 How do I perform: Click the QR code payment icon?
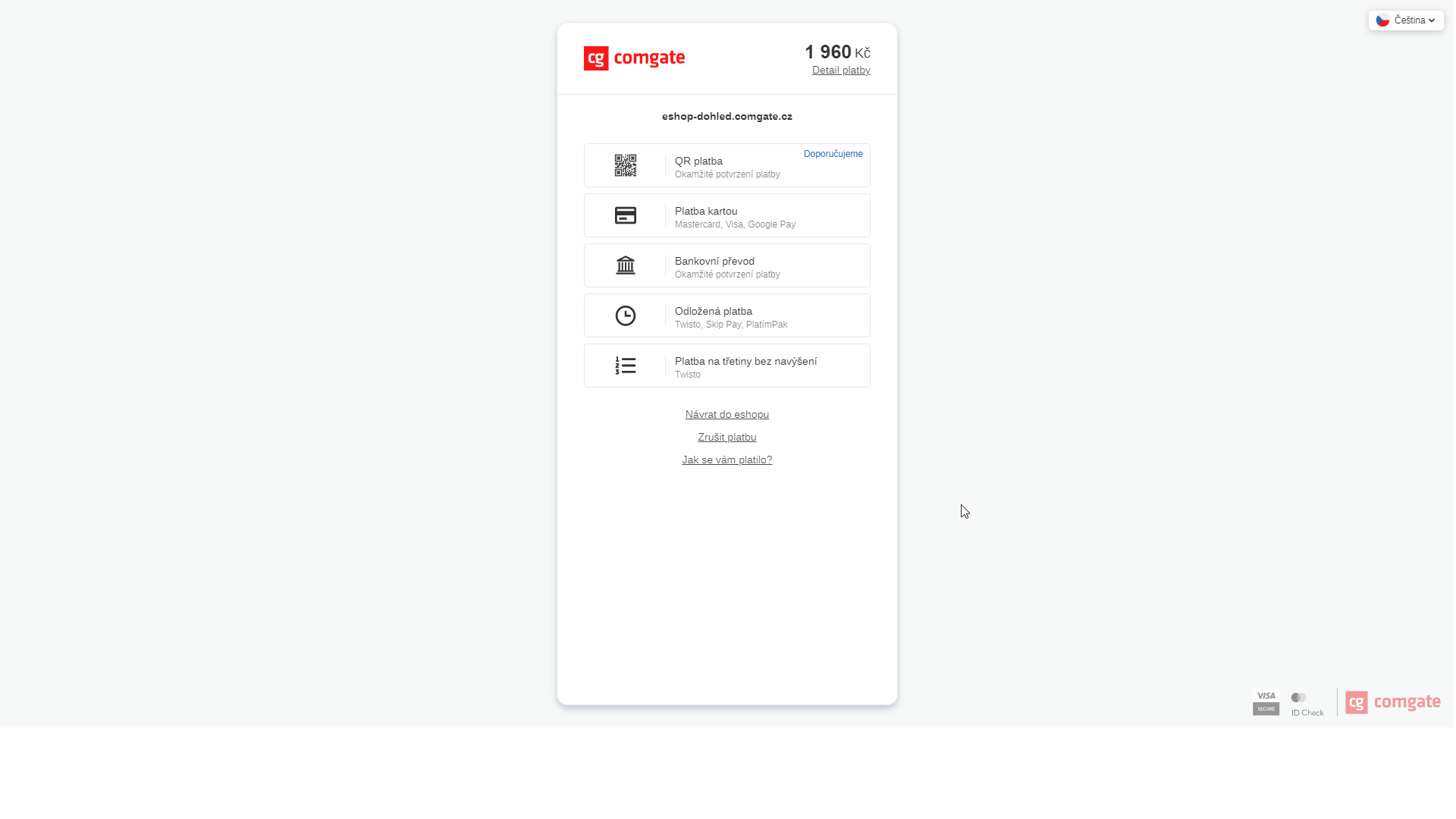pyautogui.click(x=625, y=165)
